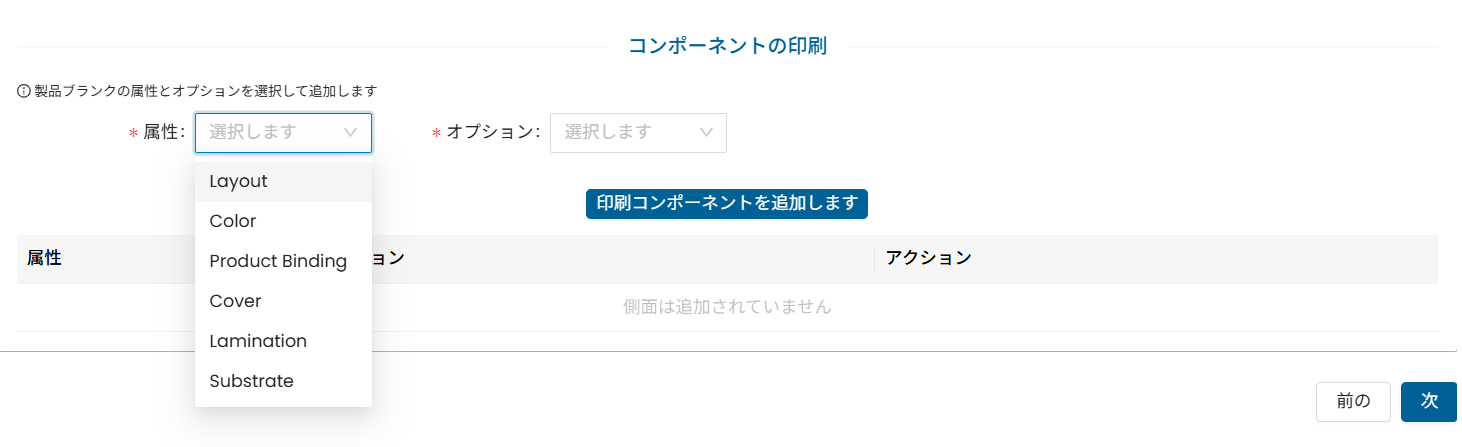The height and width of the screenshot is (447, 1462).
Task: Click the 属性 table column header
Action: (x=44, y=259)
